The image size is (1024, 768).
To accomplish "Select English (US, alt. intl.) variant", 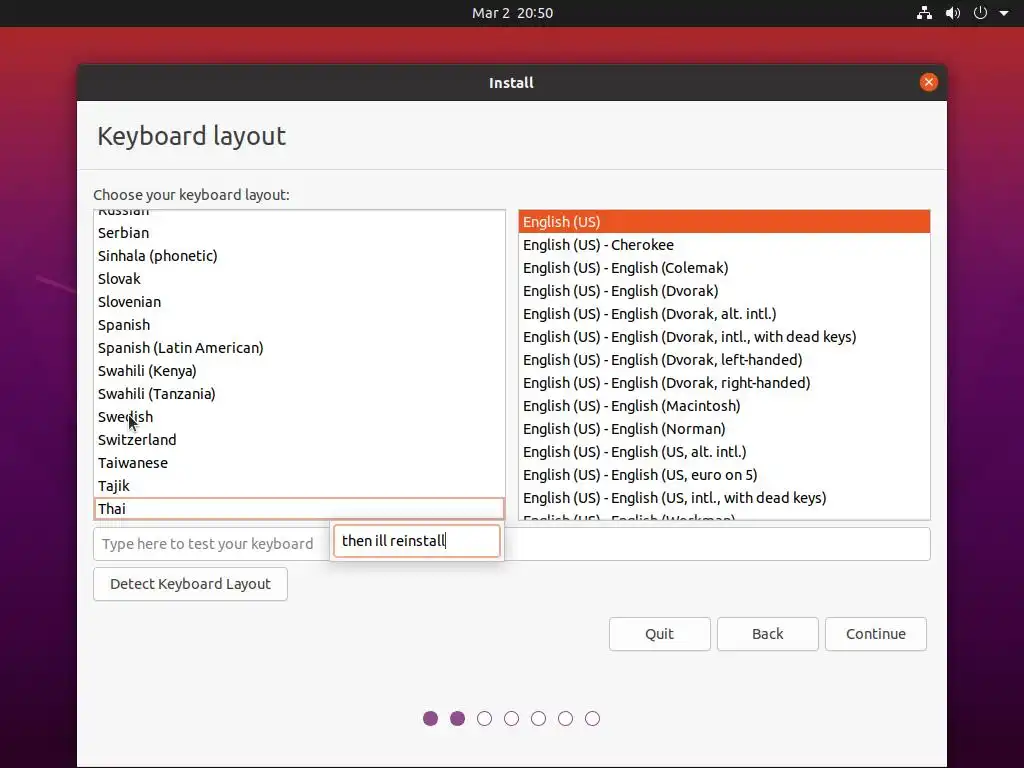I will [x=724, y=452].
